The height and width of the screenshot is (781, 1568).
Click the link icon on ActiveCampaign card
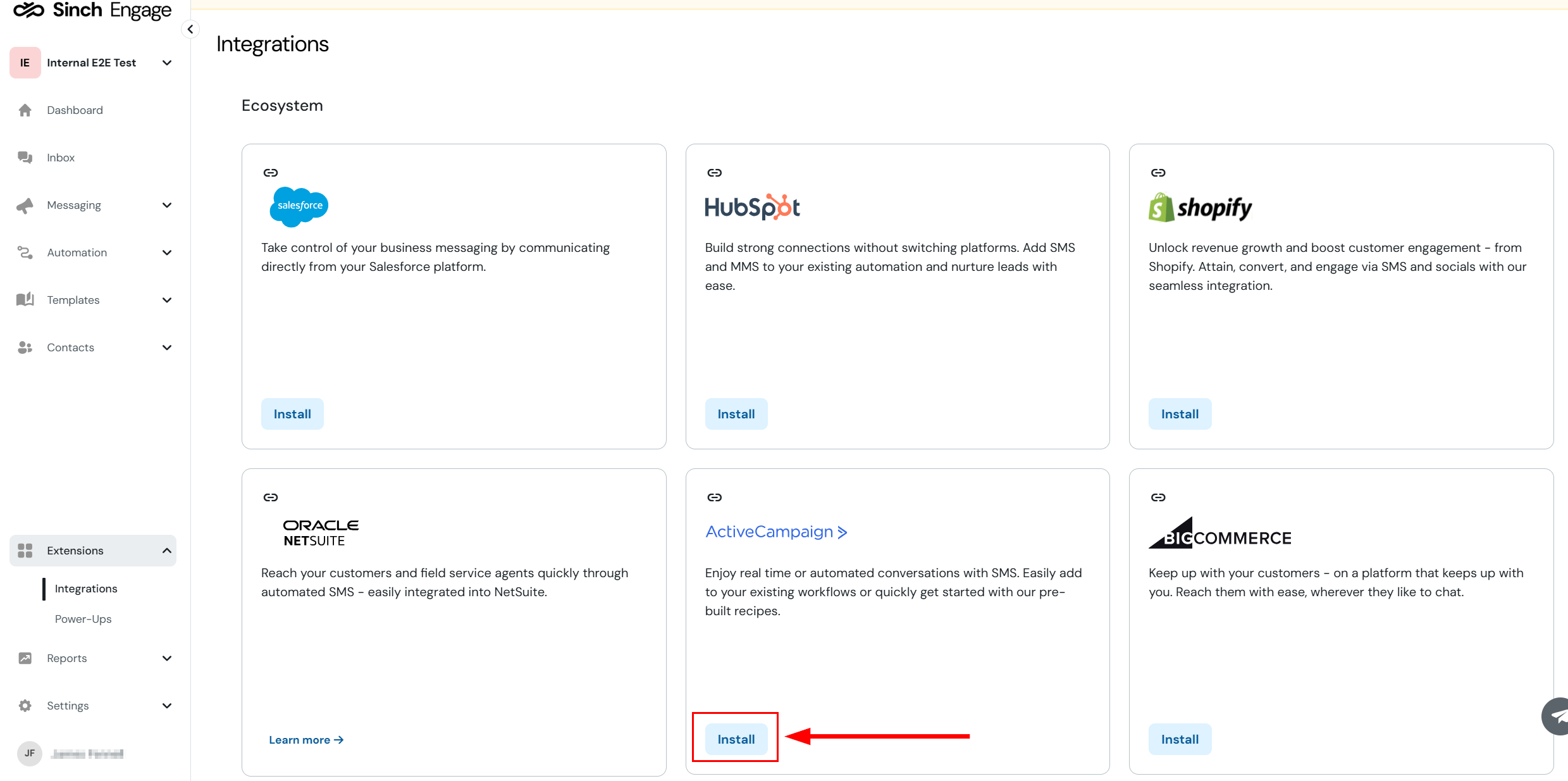click(715, 497)
